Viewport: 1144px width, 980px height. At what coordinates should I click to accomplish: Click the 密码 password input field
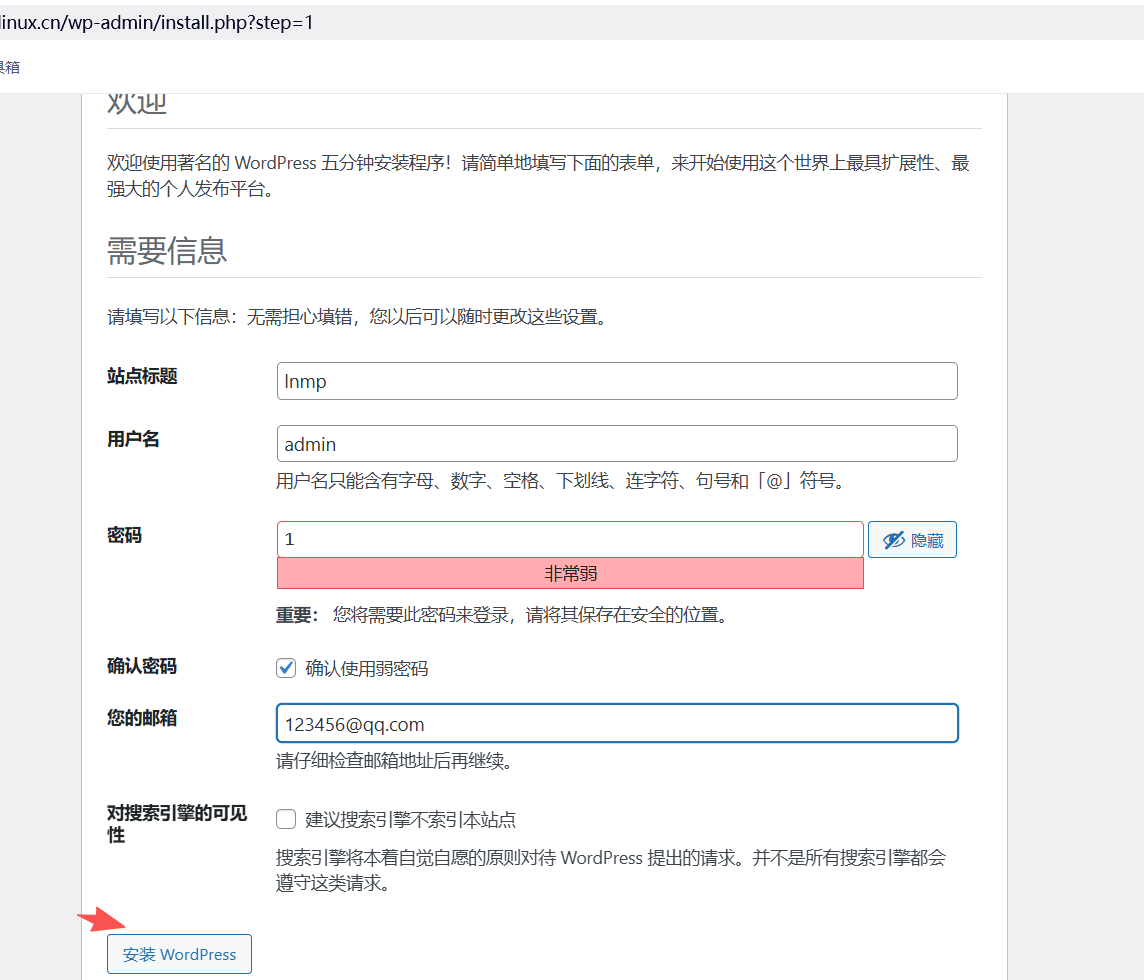570,539
